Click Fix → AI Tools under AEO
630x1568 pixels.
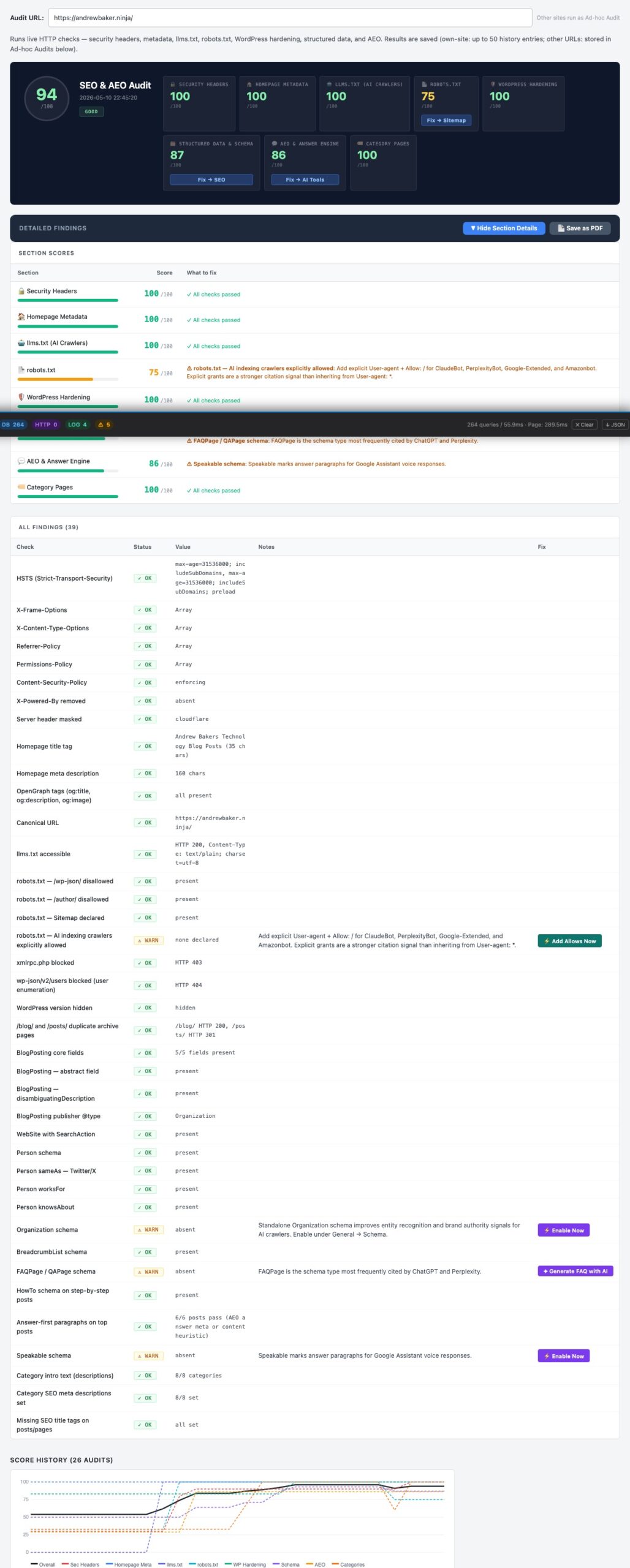305,180
